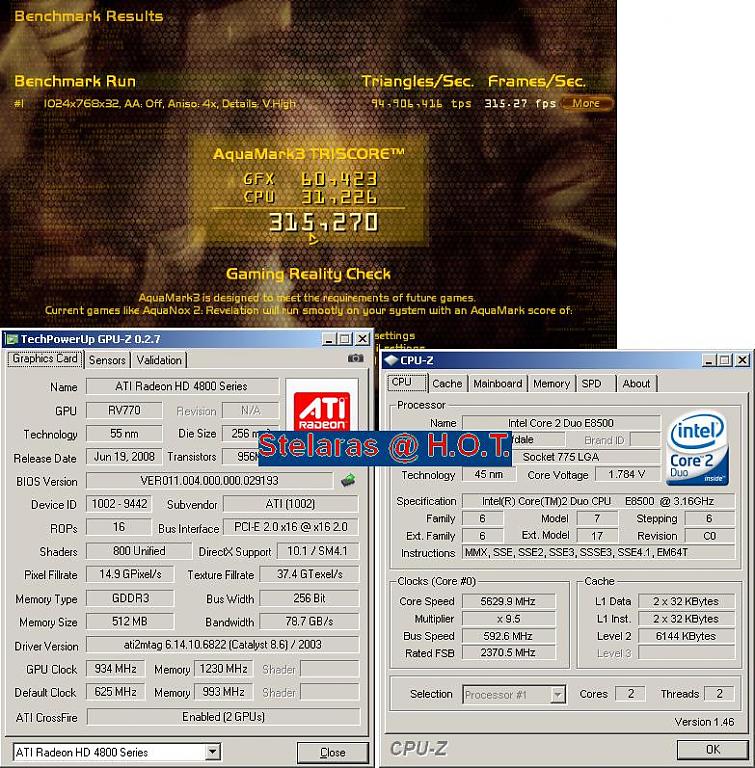
Task: Click the default Memory 993 MHz value
Action: (223, 692)
